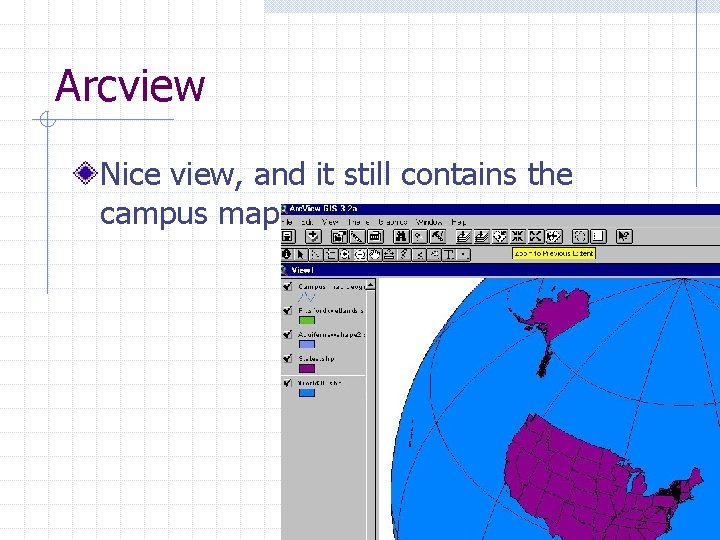Image resolution: width=720 pixels, height=540 pixels.
Task: Click Select Features Using Graphic button
Action: tap(579, 236)
